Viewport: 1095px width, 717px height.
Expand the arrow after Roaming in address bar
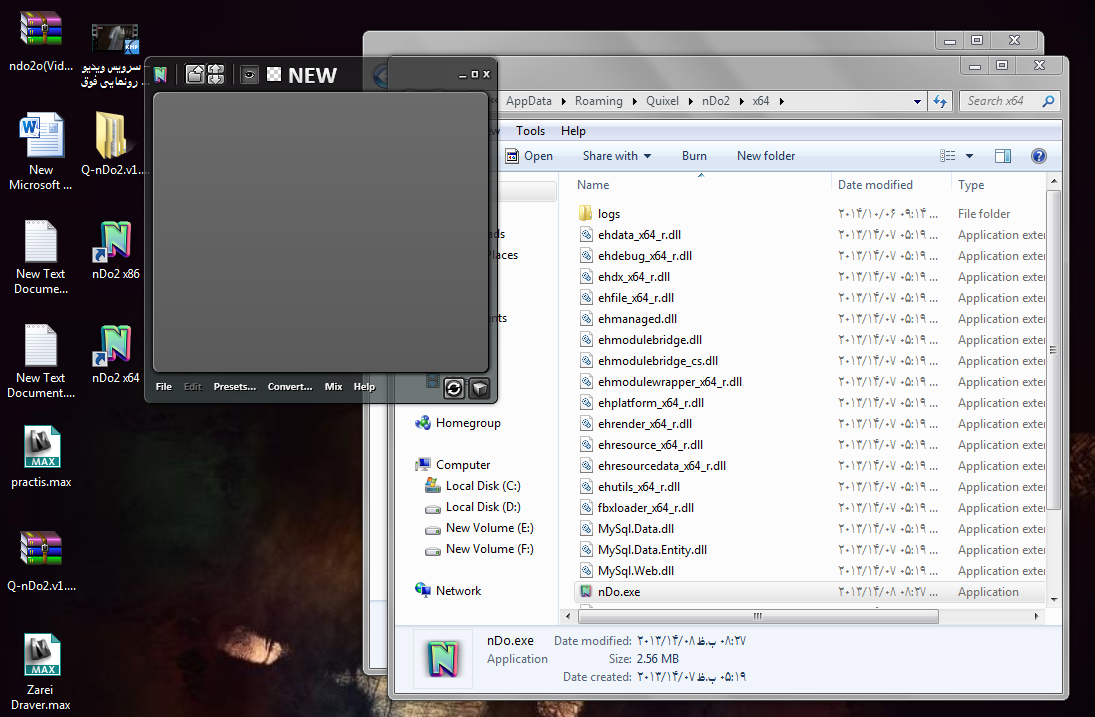(634, 101)
